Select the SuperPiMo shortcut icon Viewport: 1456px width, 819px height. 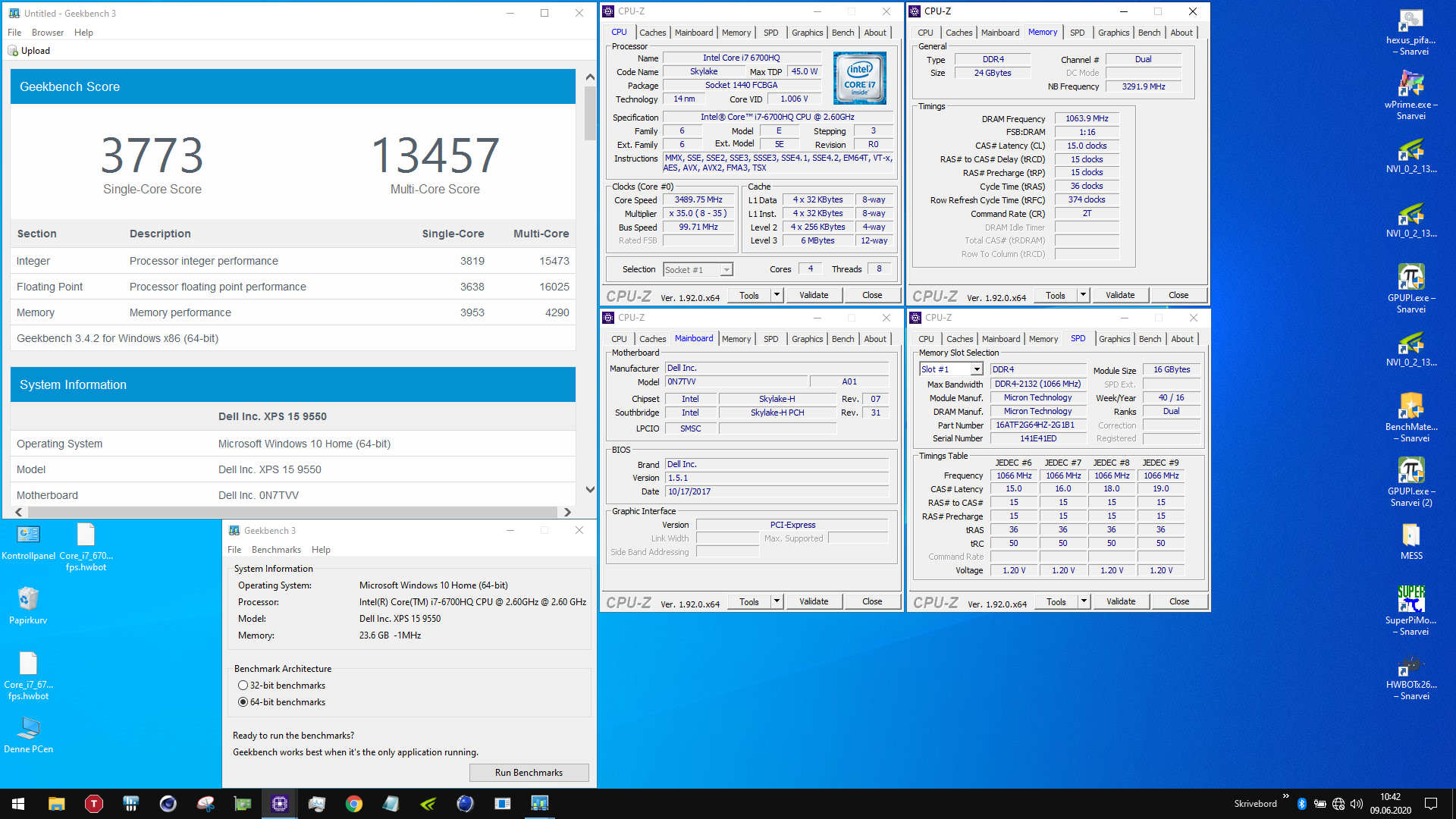pos(1410,601)
